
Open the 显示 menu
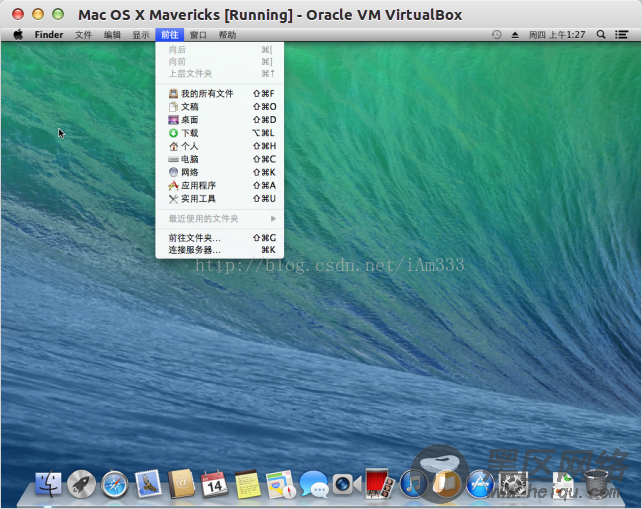pyautogui.click(x=141, y=35)
